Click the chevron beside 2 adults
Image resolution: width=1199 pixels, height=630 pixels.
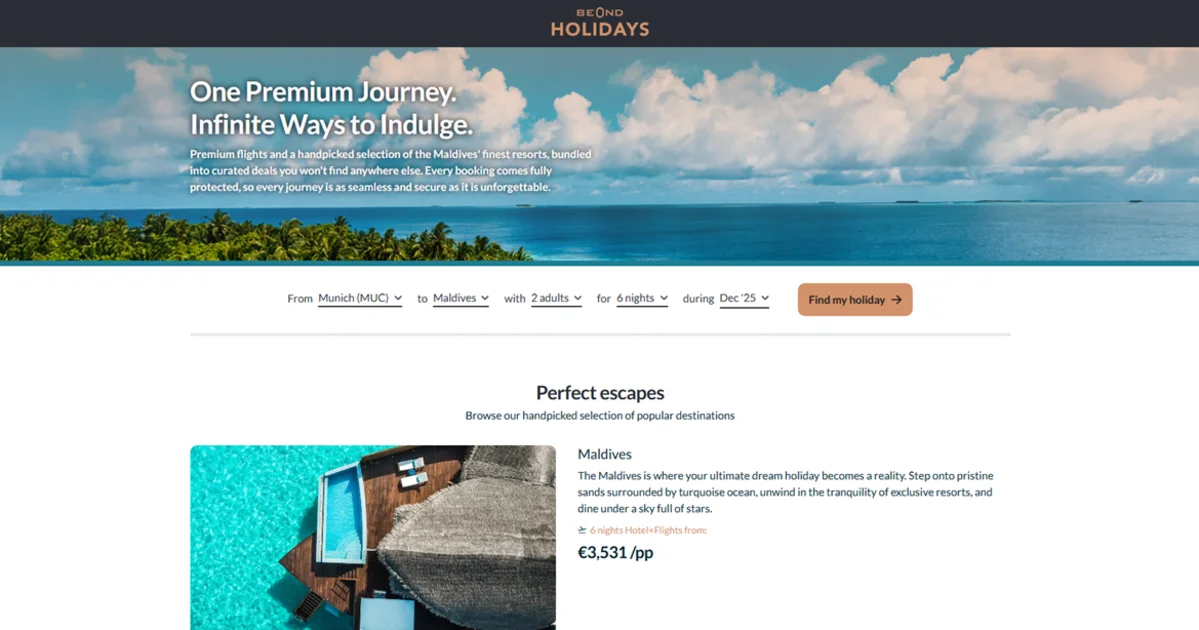click(577, 298)
